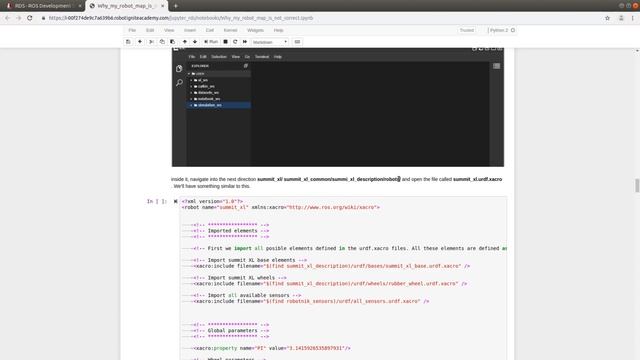Interrupt the kernel with the stop square
Viewport: 640px width, 360px height.
(225, 42)
